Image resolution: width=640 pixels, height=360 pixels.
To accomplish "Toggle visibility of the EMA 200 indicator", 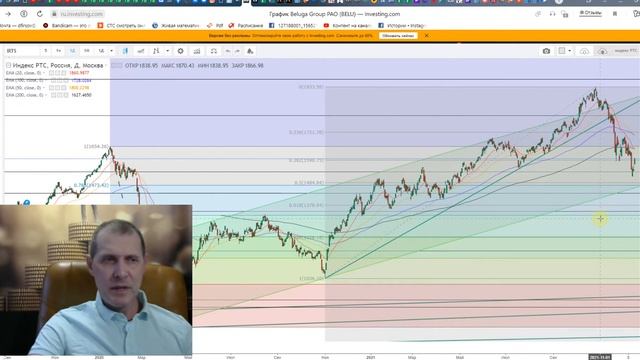I will 53,95.
